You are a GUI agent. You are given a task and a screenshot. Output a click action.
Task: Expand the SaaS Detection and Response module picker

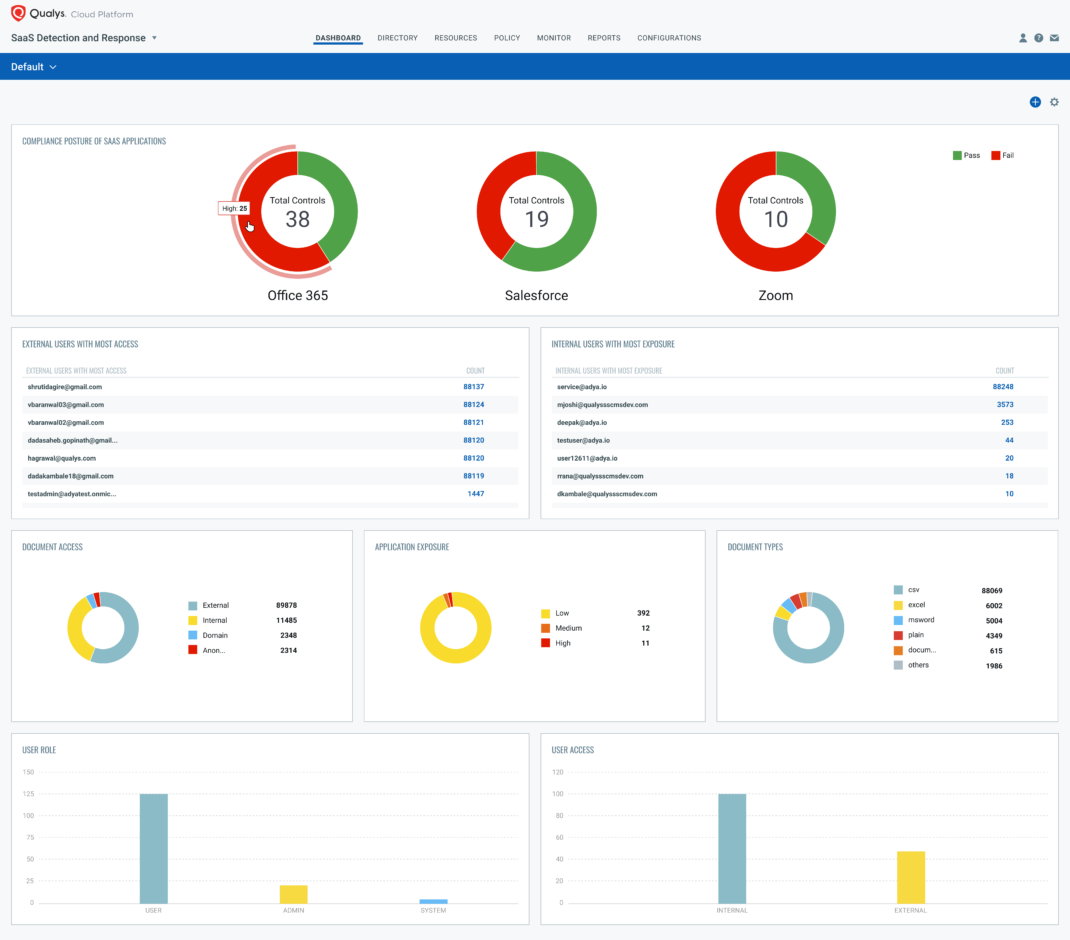(154, 38)
